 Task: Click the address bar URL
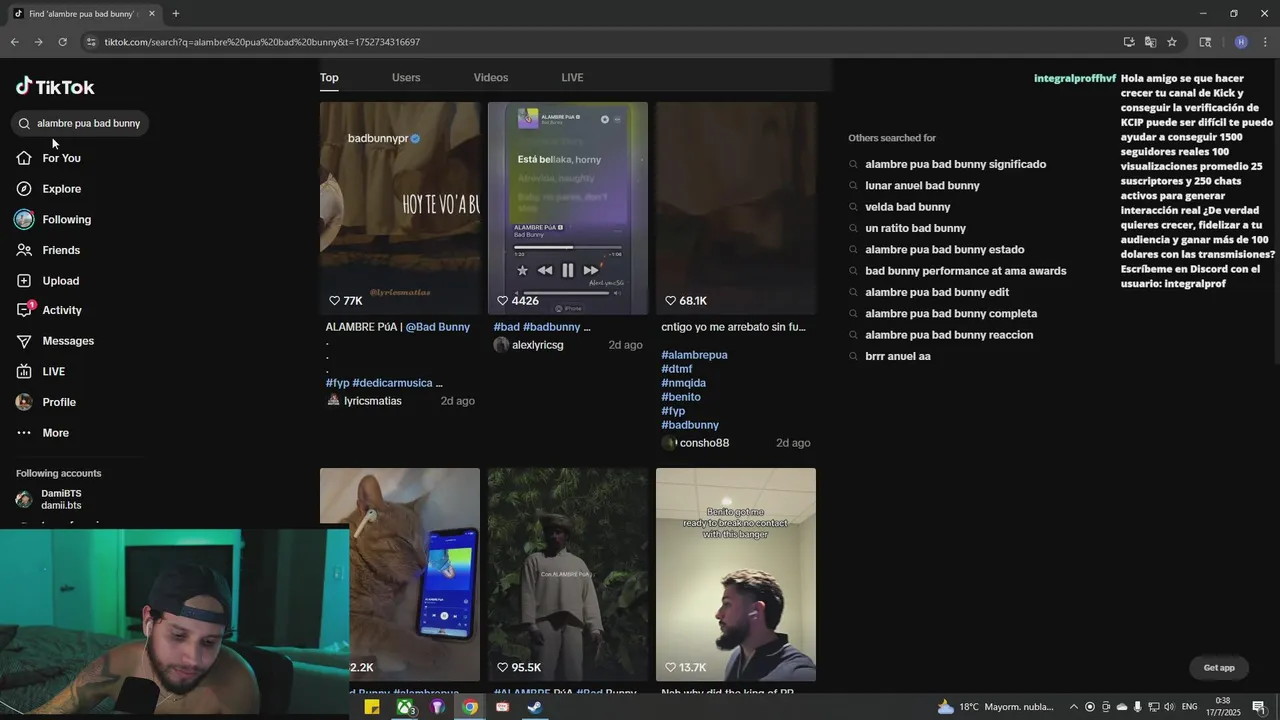tap(262, 42)
